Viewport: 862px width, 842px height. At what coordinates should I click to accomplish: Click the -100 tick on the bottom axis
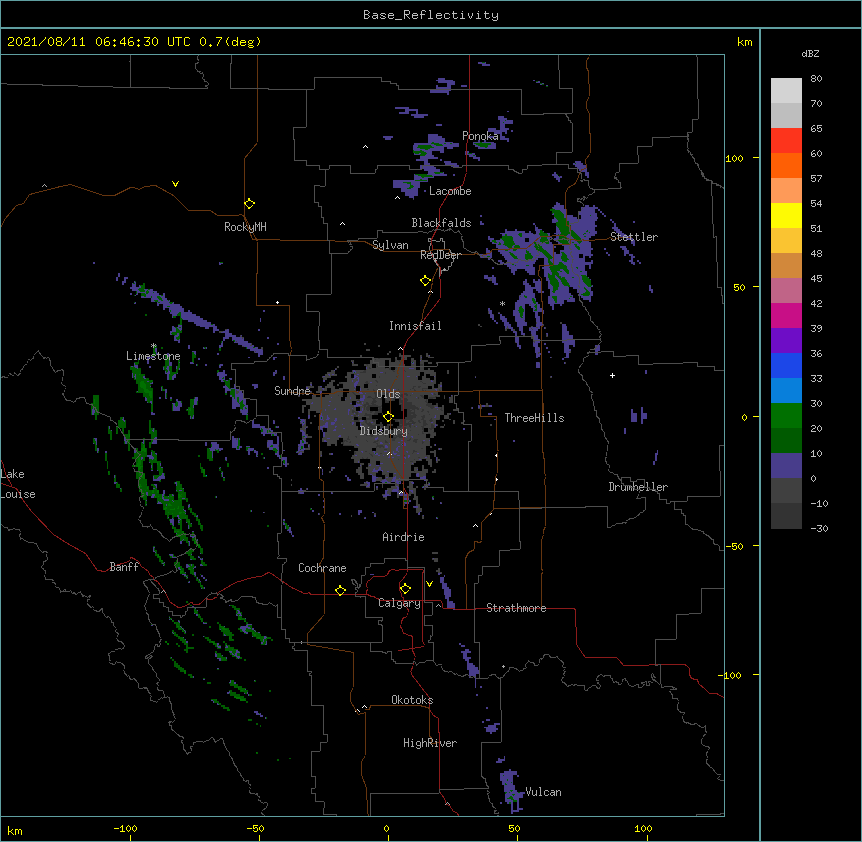[x=126, y=828]
